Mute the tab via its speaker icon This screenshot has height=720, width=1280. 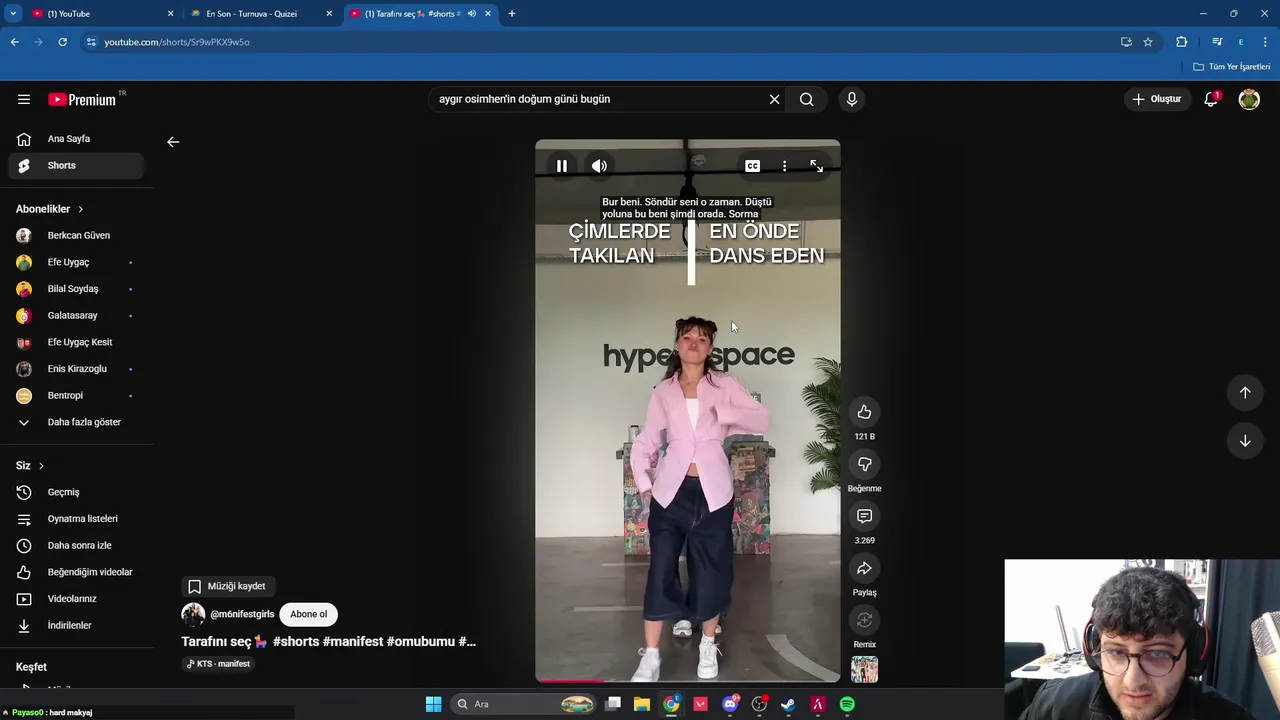pyautogui.click(x=471, y=14)
